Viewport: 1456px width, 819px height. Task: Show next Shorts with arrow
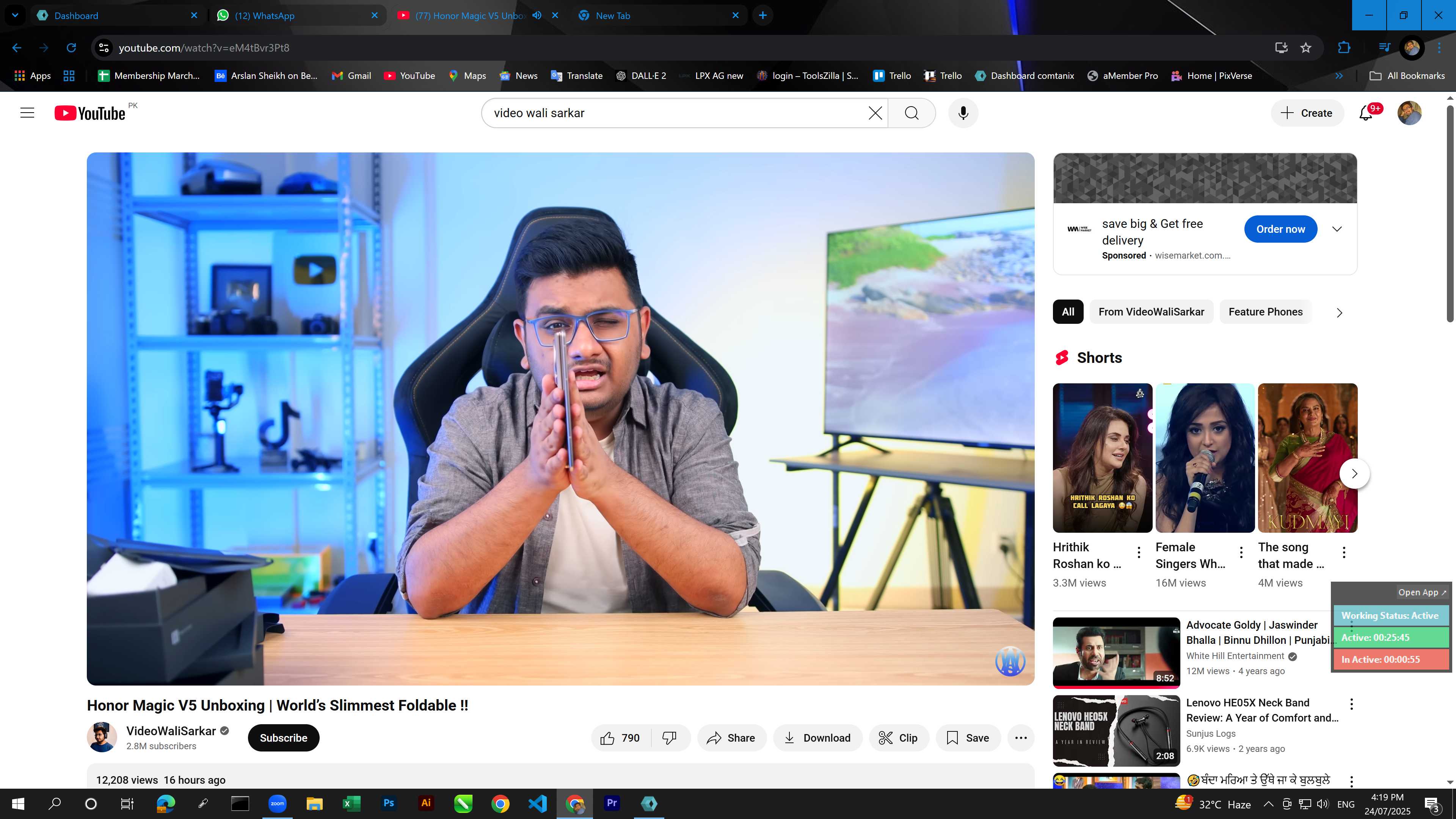click(1354, 474)
